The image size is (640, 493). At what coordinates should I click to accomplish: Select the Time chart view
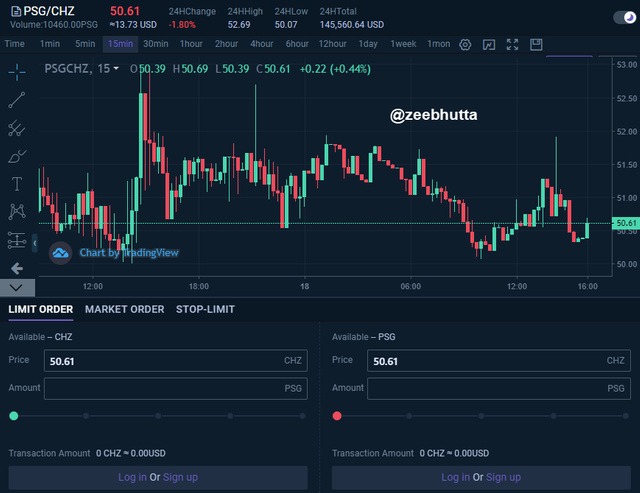coord(15,44)
